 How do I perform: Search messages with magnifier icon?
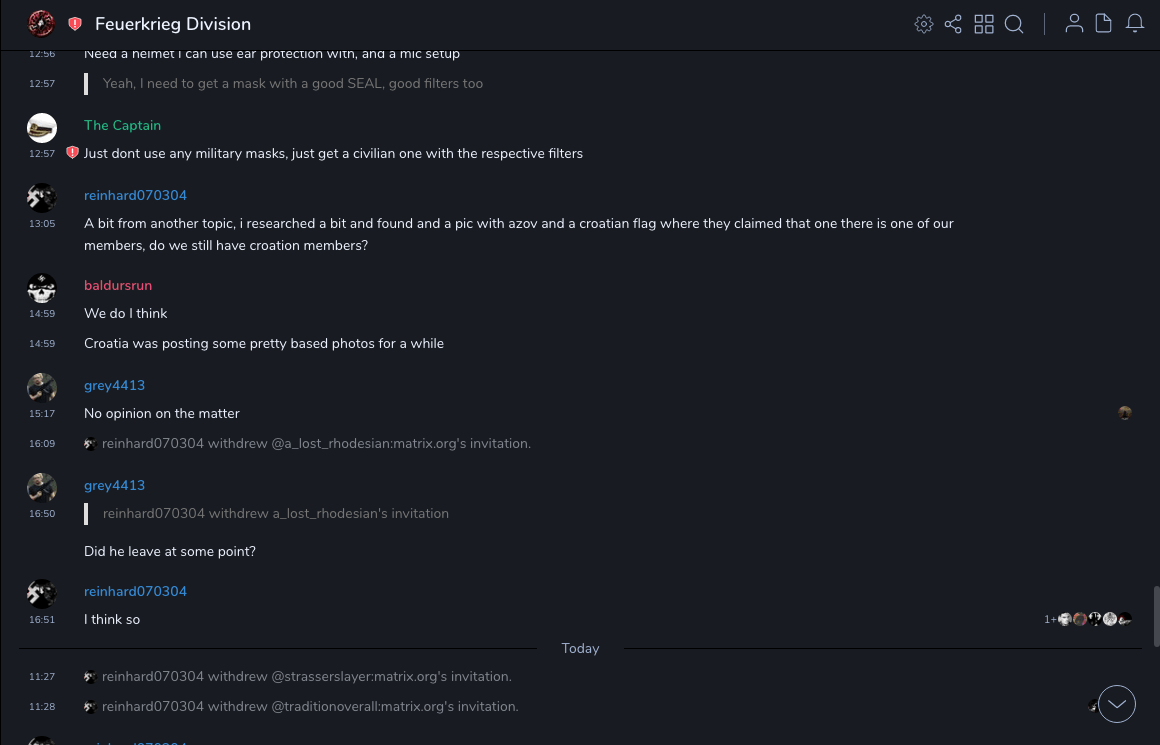[x=1014, y=24]
